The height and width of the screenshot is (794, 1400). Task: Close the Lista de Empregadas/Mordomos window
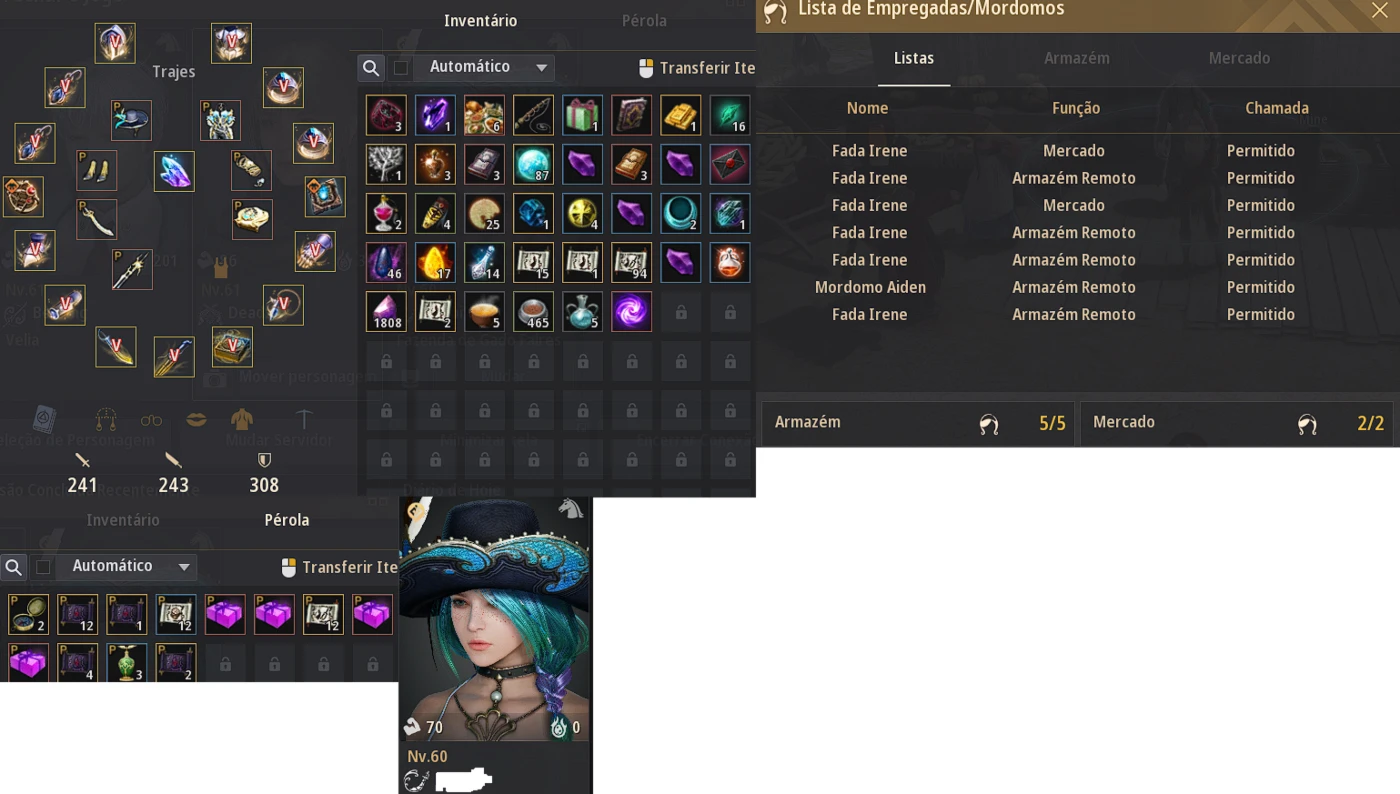(x=1379, y=11)
